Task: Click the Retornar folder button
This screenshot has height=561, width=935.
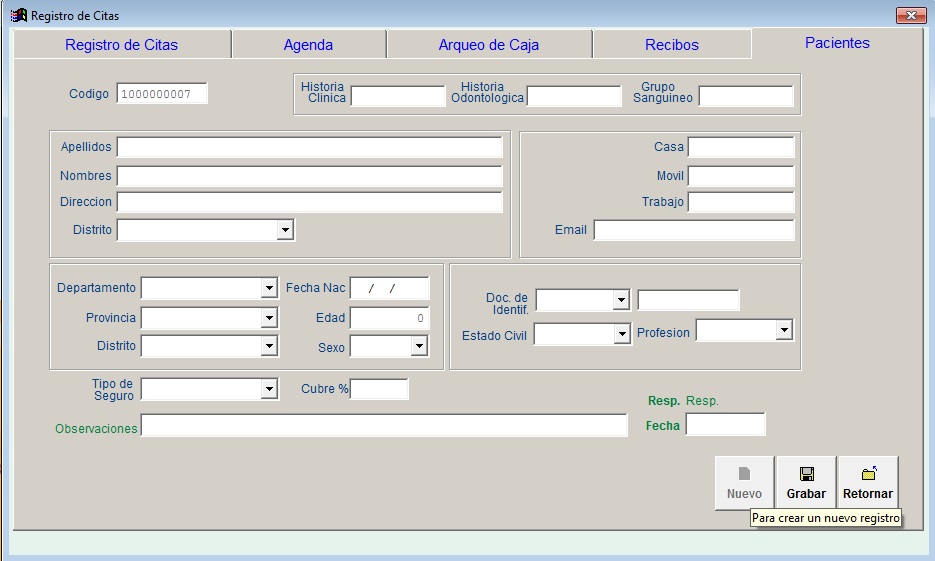Action: click(867, 483)
